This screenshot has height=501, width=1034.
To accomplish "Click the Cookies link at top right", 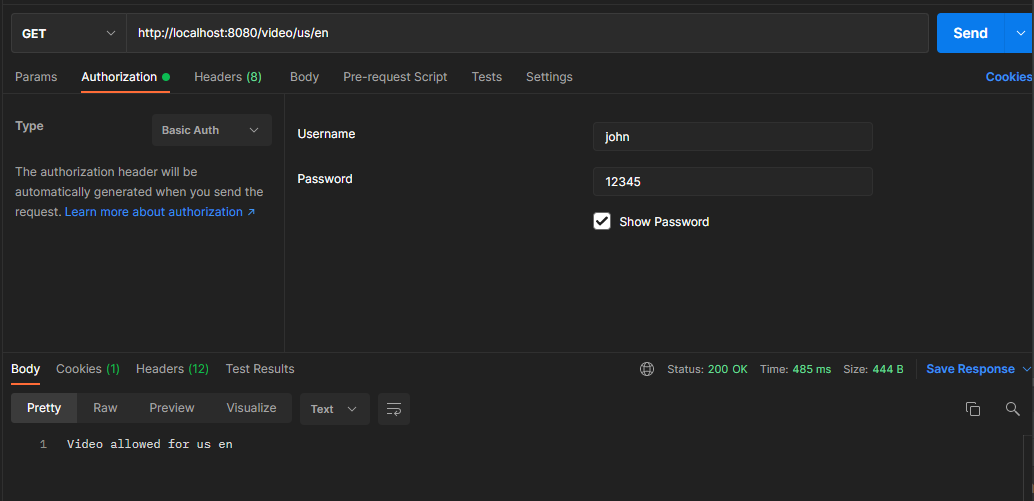I will pyautogui.click(x=1008, y=77).
